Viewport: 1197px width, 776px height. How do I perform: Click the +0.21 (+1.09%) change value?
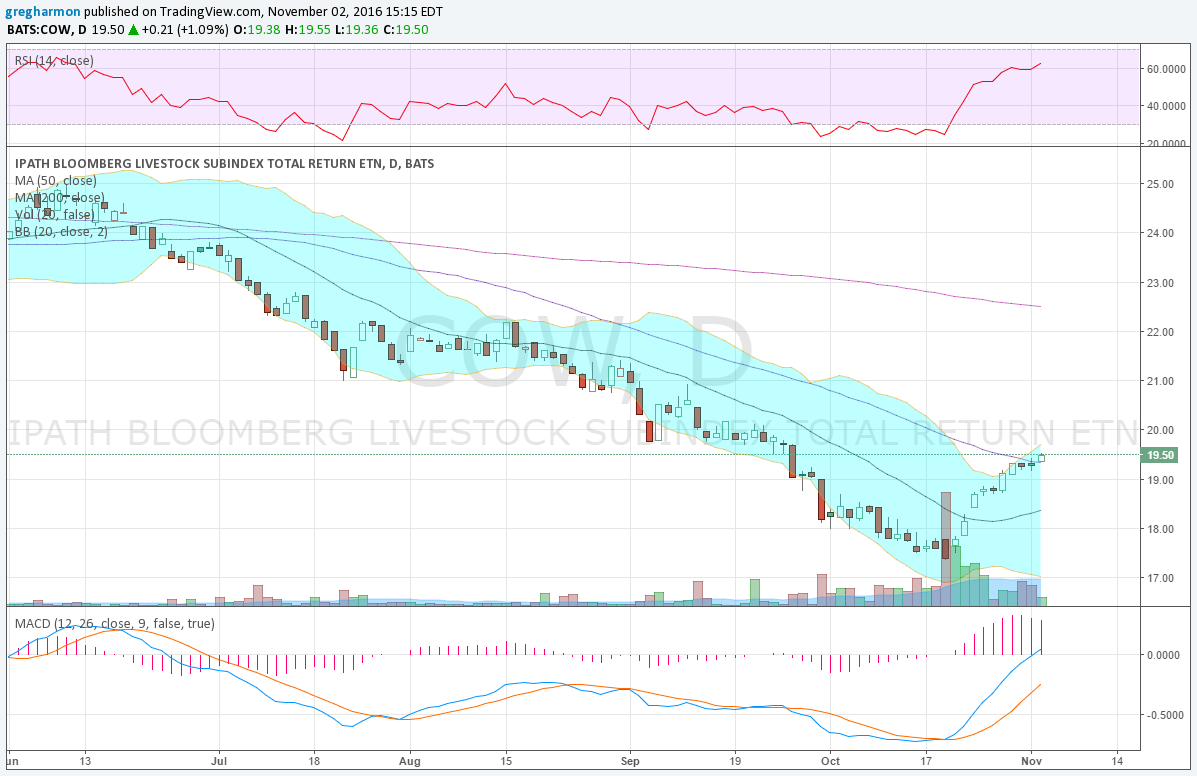pos(185,30)
